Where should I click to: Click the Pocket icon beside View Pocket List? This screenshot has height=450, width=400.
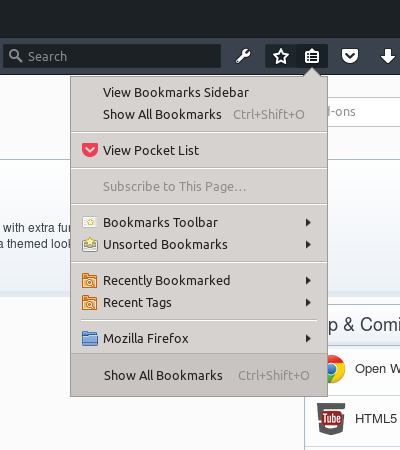[x=90, y=150]
